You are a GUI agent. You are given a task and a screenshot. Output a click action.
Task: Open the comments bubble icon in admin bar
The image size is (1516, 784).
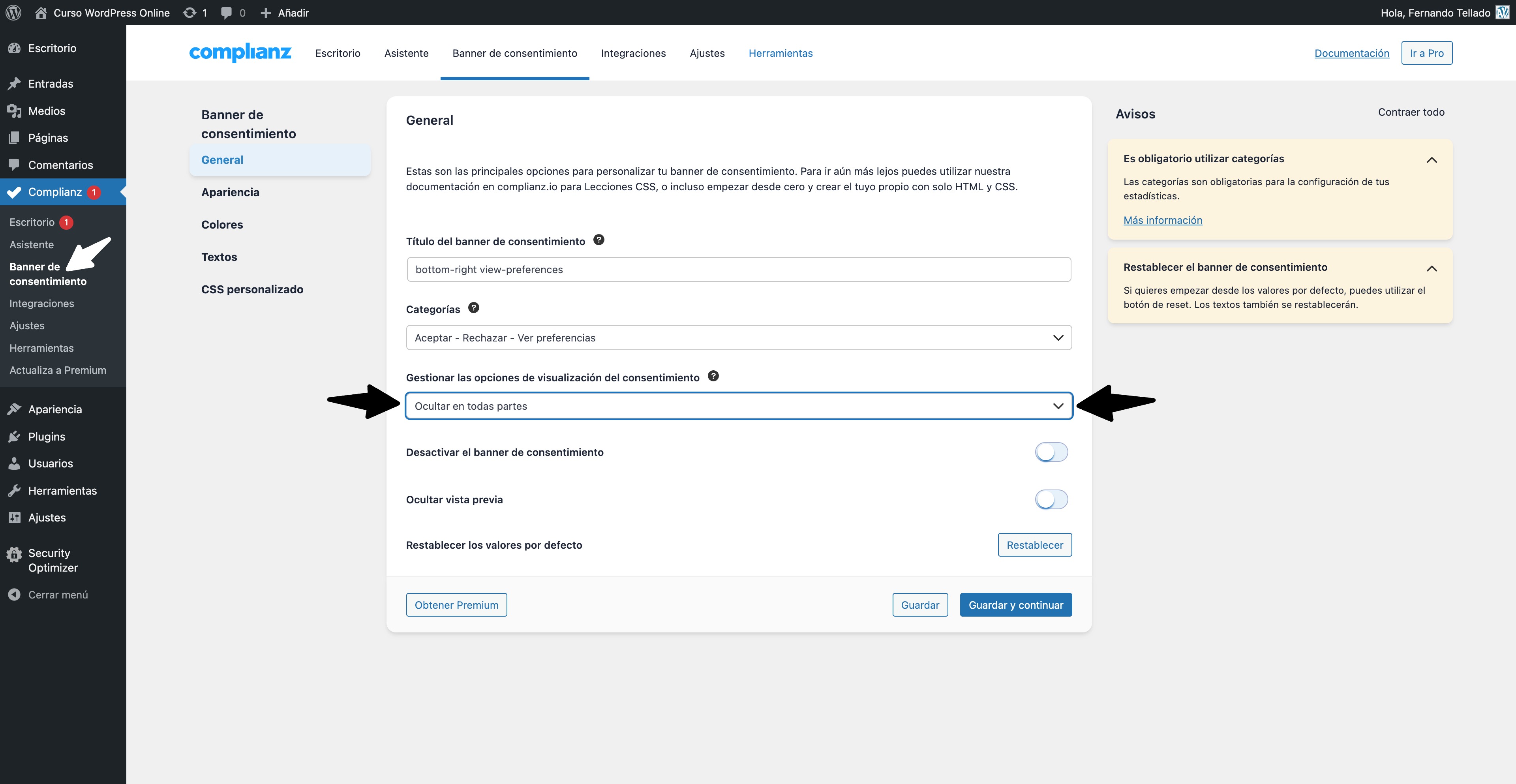226,12
